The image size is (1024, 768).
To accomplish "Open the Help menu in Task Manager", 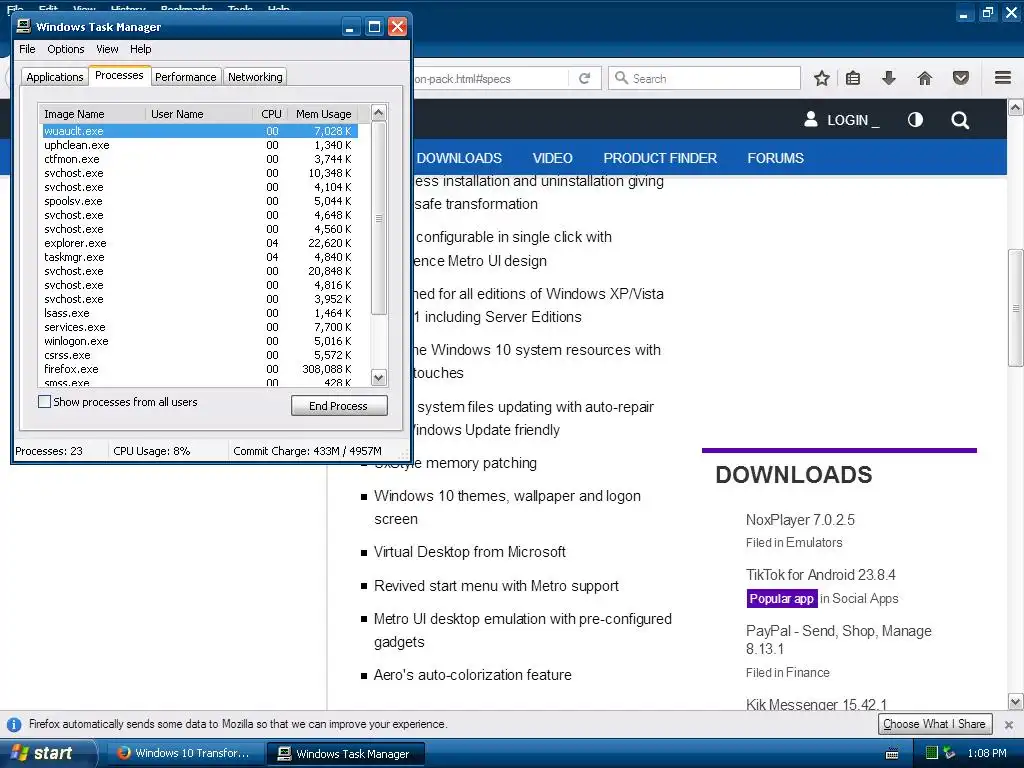I will coord(140,49).
